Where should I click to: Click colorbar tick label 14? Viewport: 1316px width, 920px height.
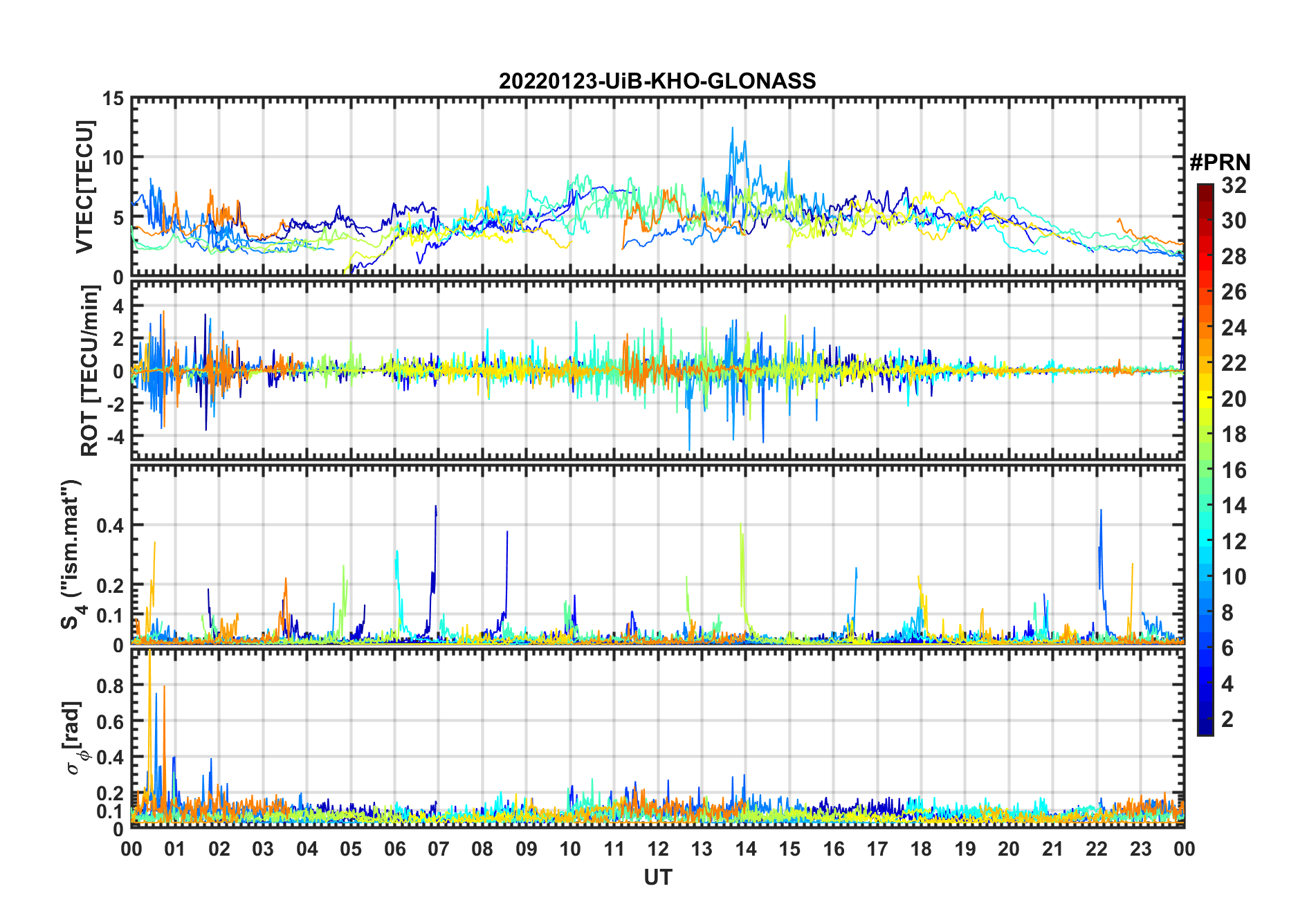coord(1234,506)
